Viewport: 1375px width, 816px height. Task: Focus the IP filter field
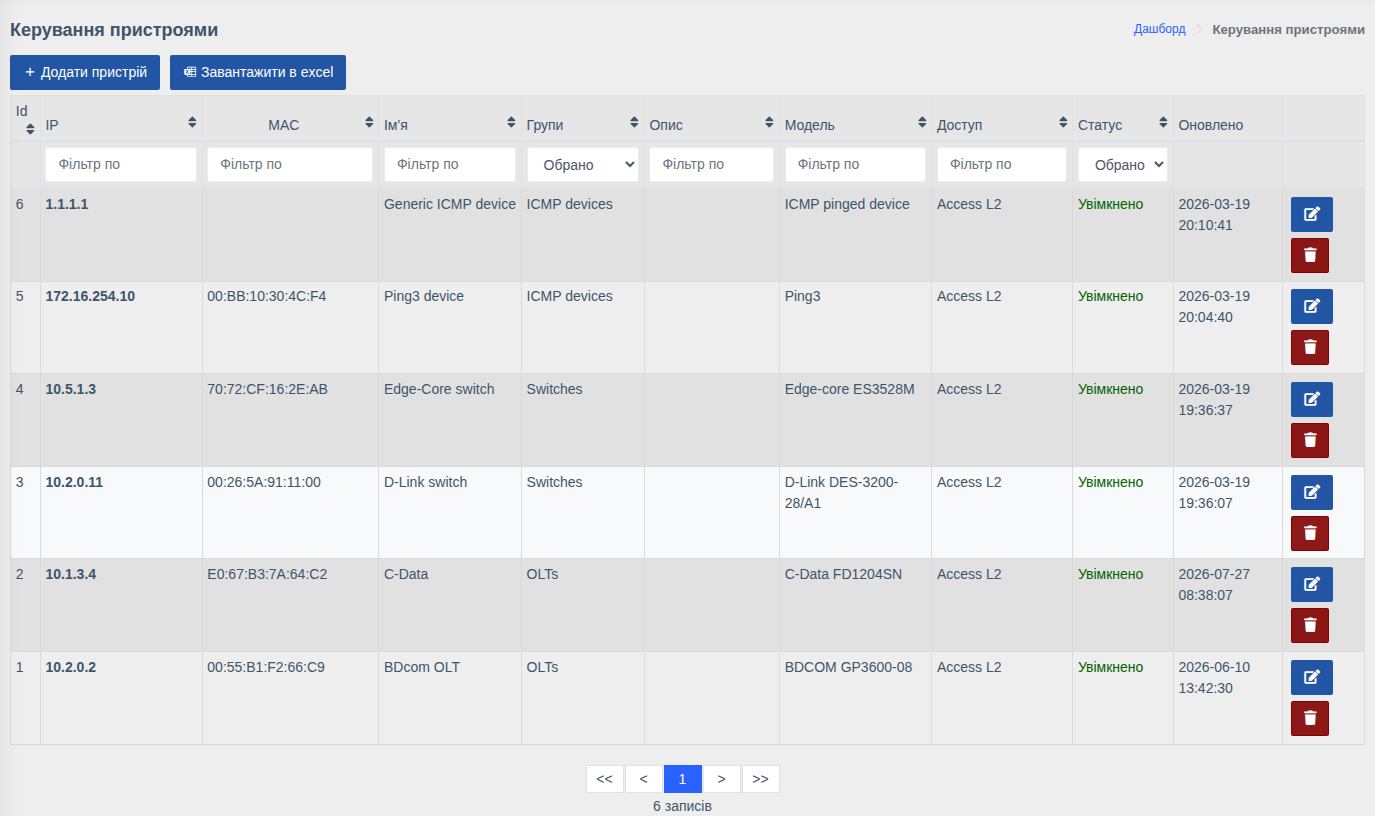tap(121, 164)
